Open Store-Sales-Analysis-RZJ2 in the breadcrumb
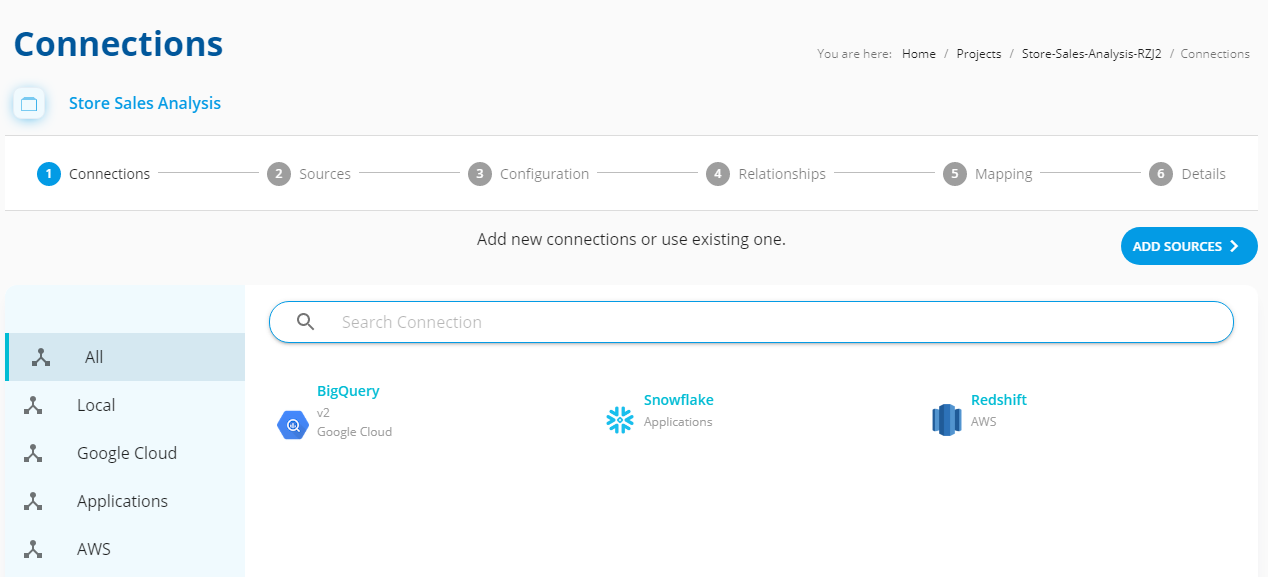The height and width of the screenshot is (577, 1268). click(x=1092, y=54)
